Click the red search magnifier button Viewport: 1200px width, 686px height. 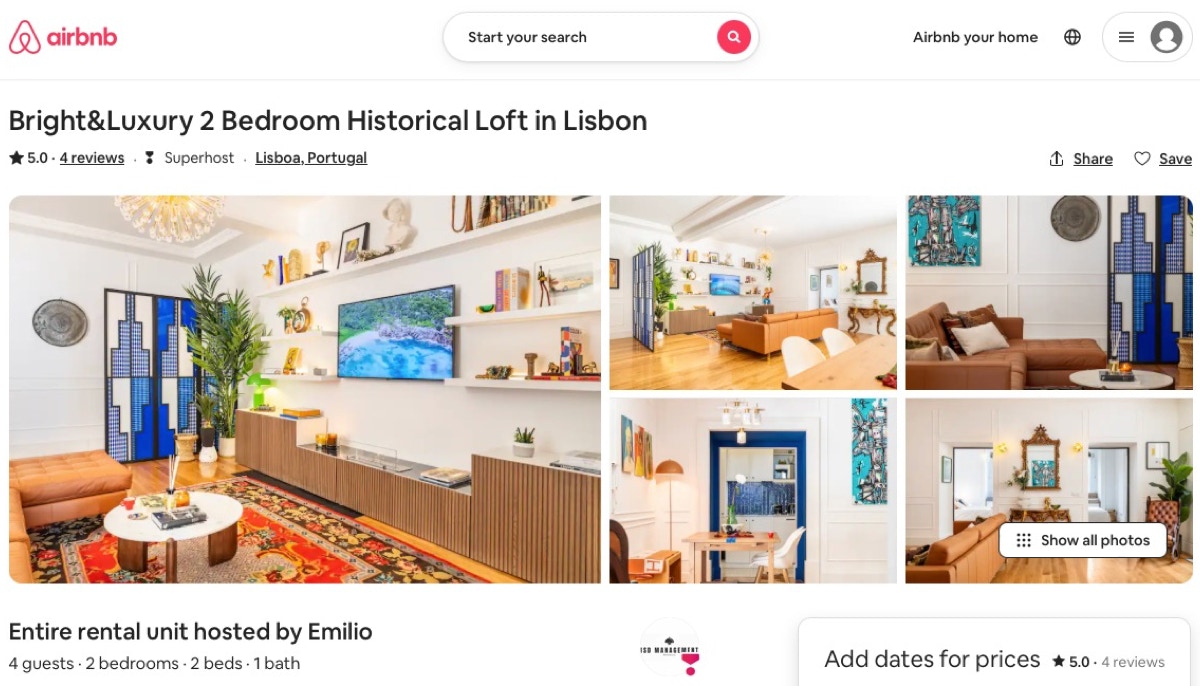click(733, 37)
